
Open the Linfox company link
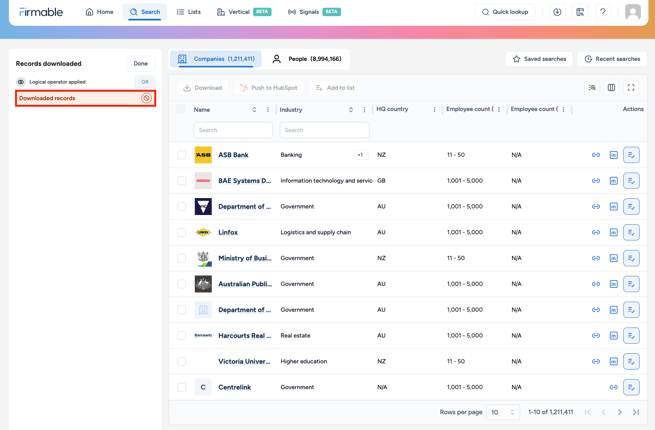point(228,232)
